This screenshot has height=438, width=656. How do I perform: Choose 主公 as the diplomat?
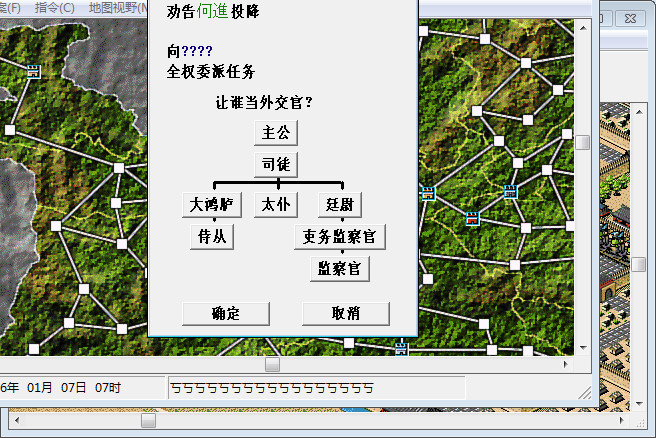276,133
